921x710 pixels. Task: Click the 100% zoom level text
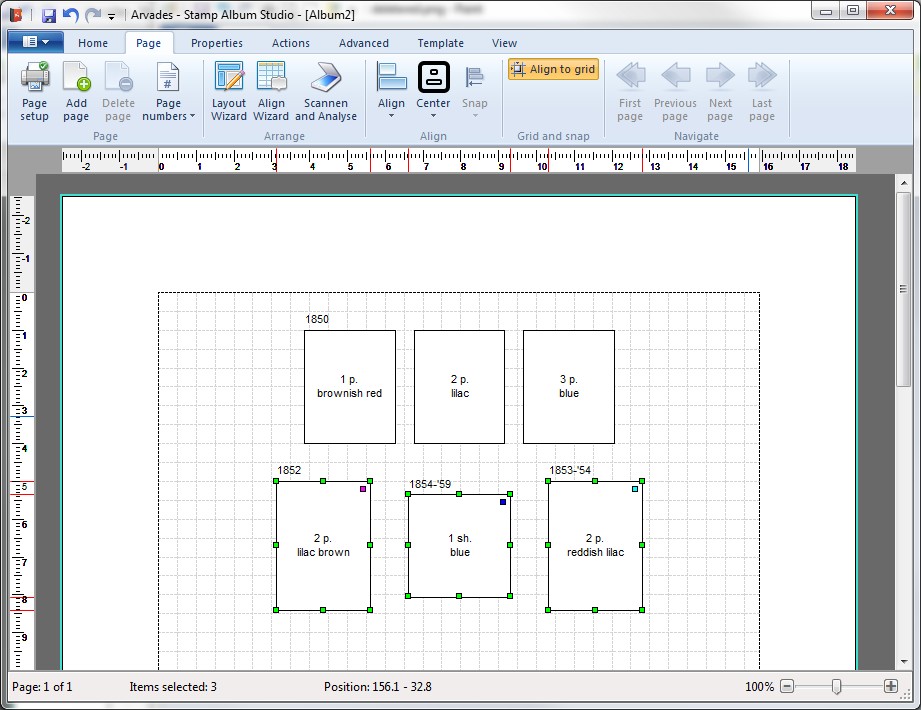(759, 687)
